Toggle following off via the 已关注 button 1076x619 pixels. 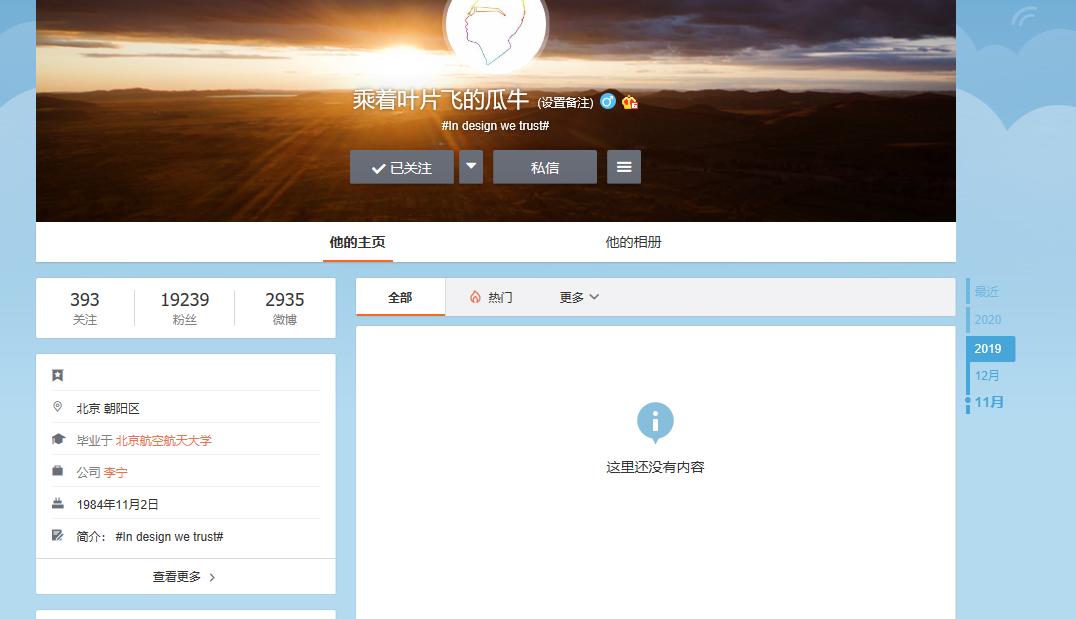[400, 167]
